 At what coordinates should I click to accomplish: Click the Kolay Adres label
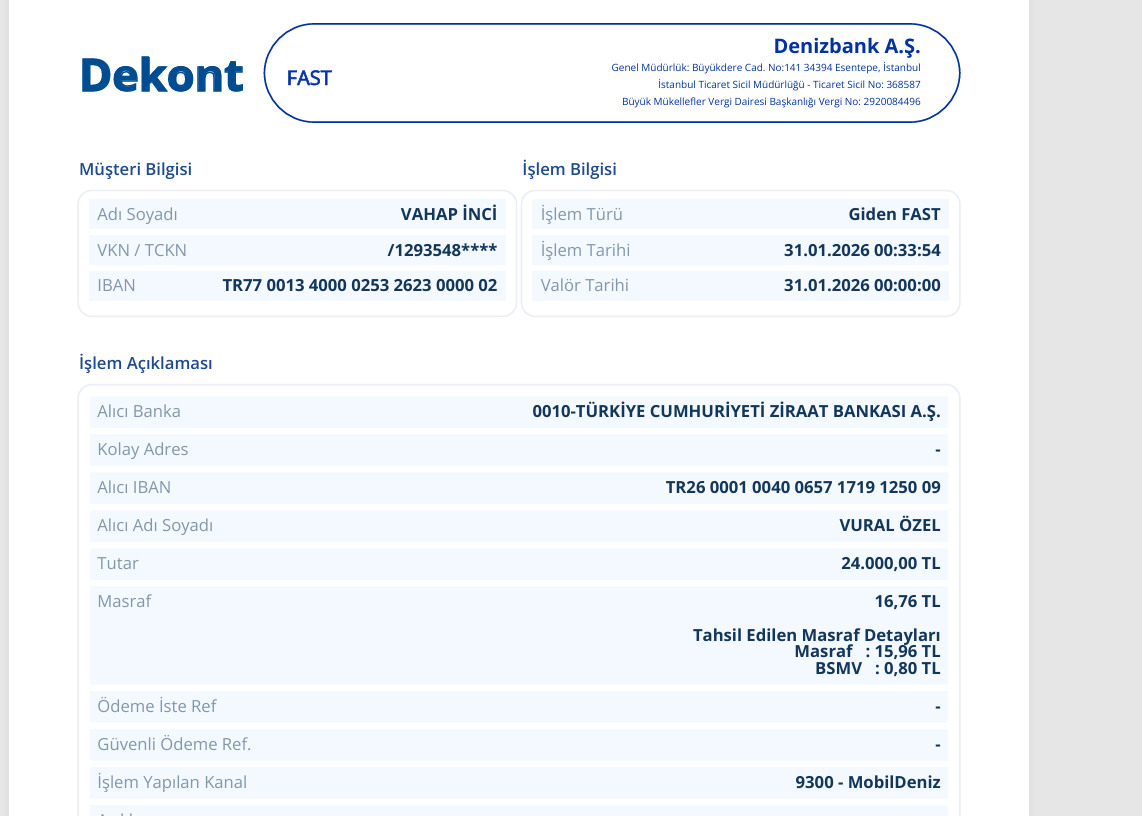coord(143,449)
